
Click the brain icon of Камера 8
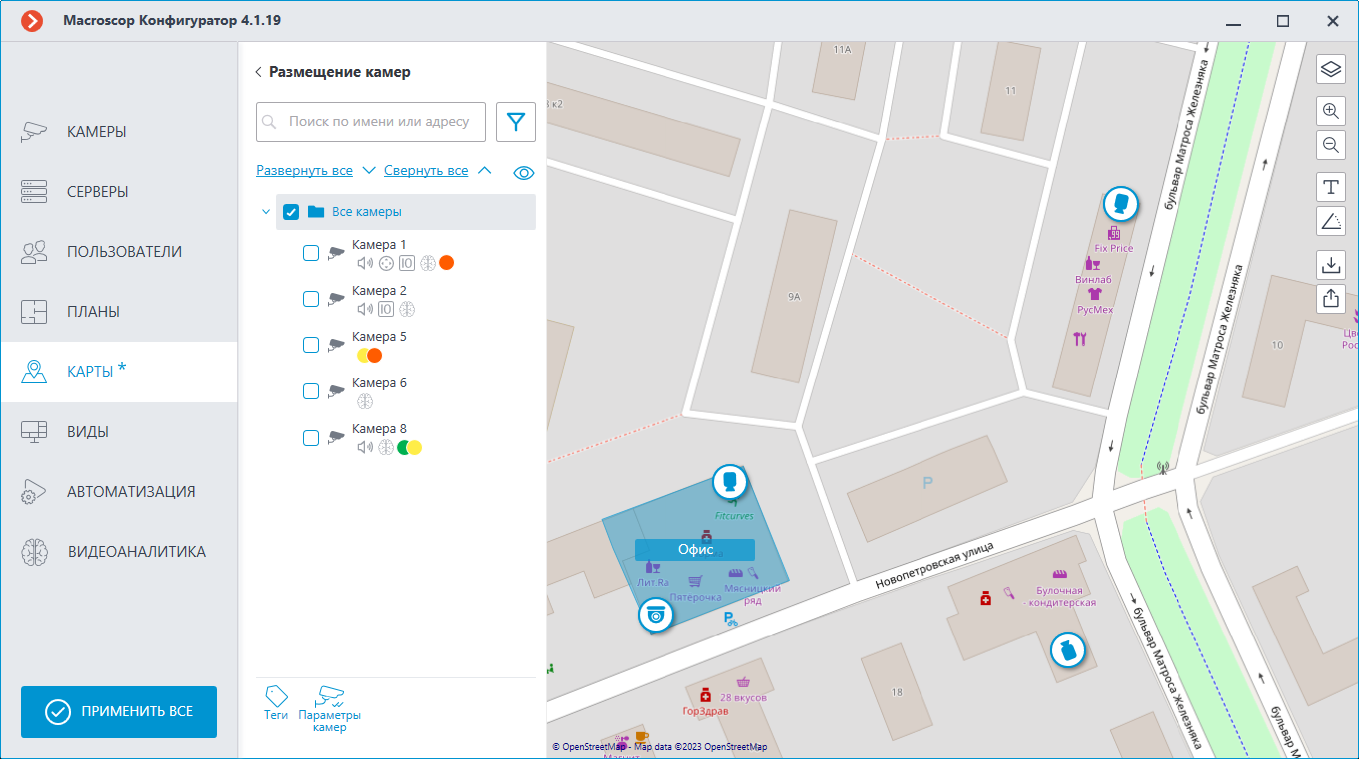tap(385, 447)
